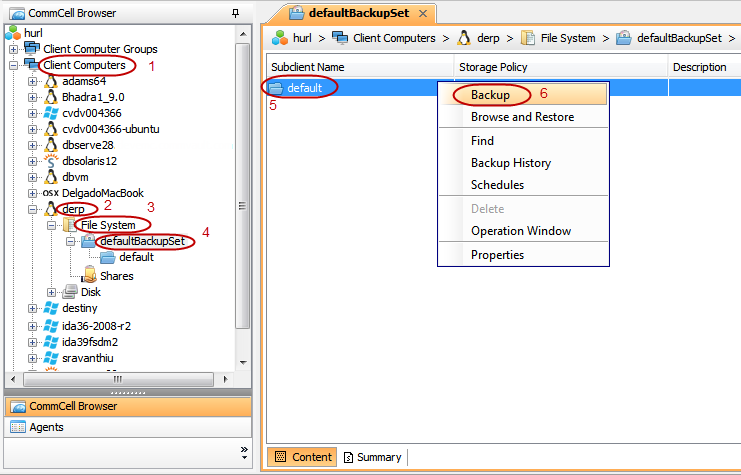This screenshot has width=741, height=475.
Task: Pin the CommCell Browser panel
Action: click(x=235, y=13)
